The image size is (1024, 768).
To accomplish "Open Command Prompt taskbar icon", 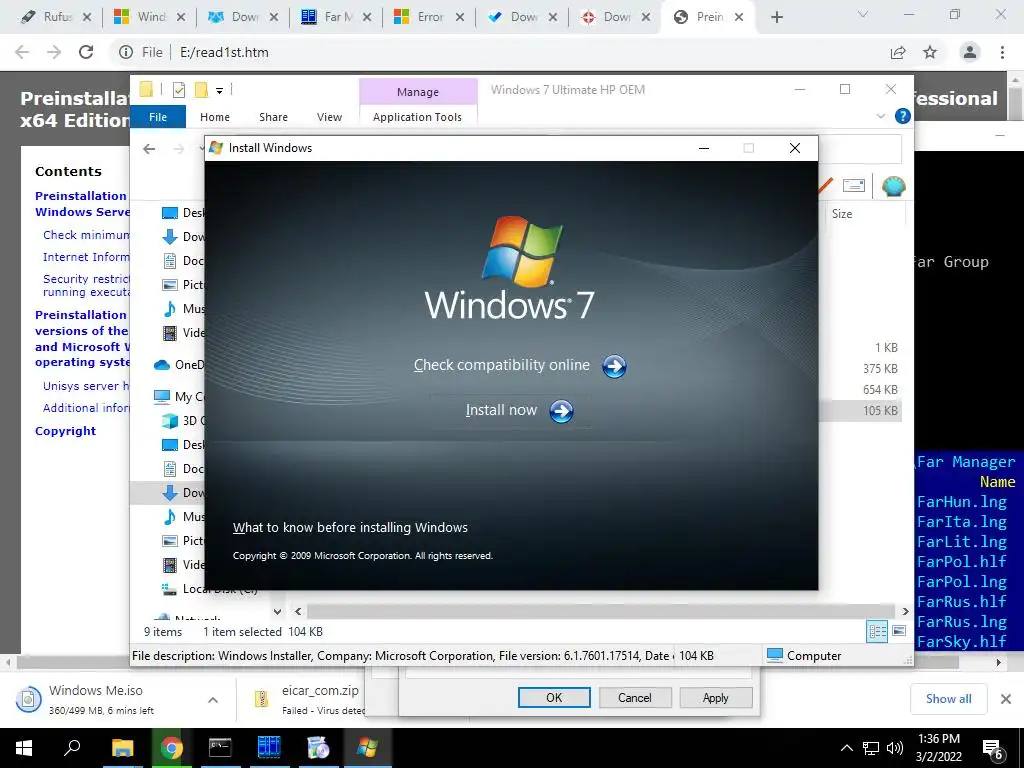I will pyautogui.click(x=220, y=748).
